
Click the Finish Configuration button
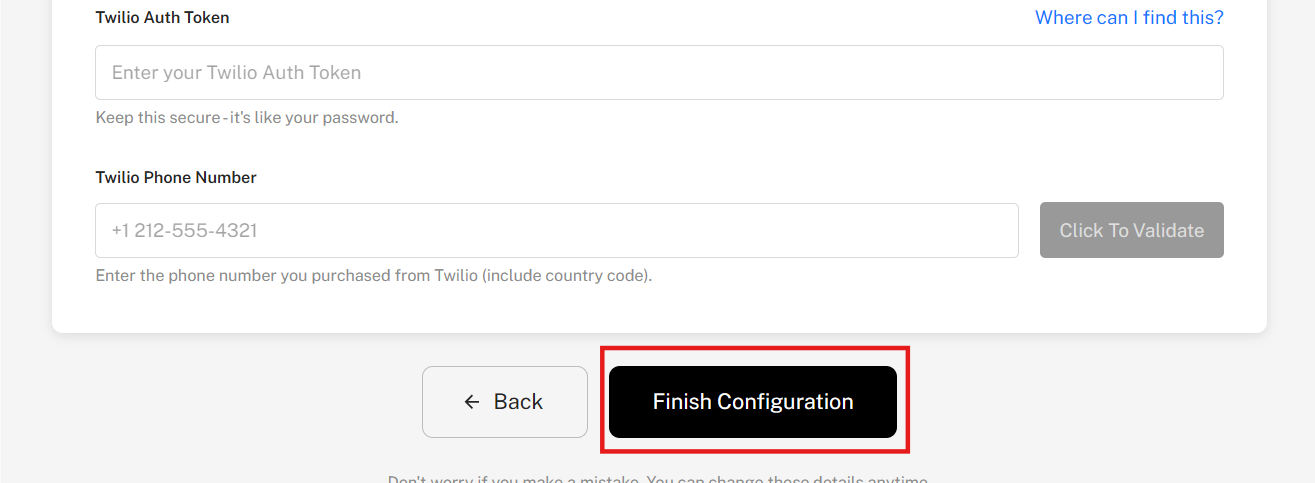753,402
